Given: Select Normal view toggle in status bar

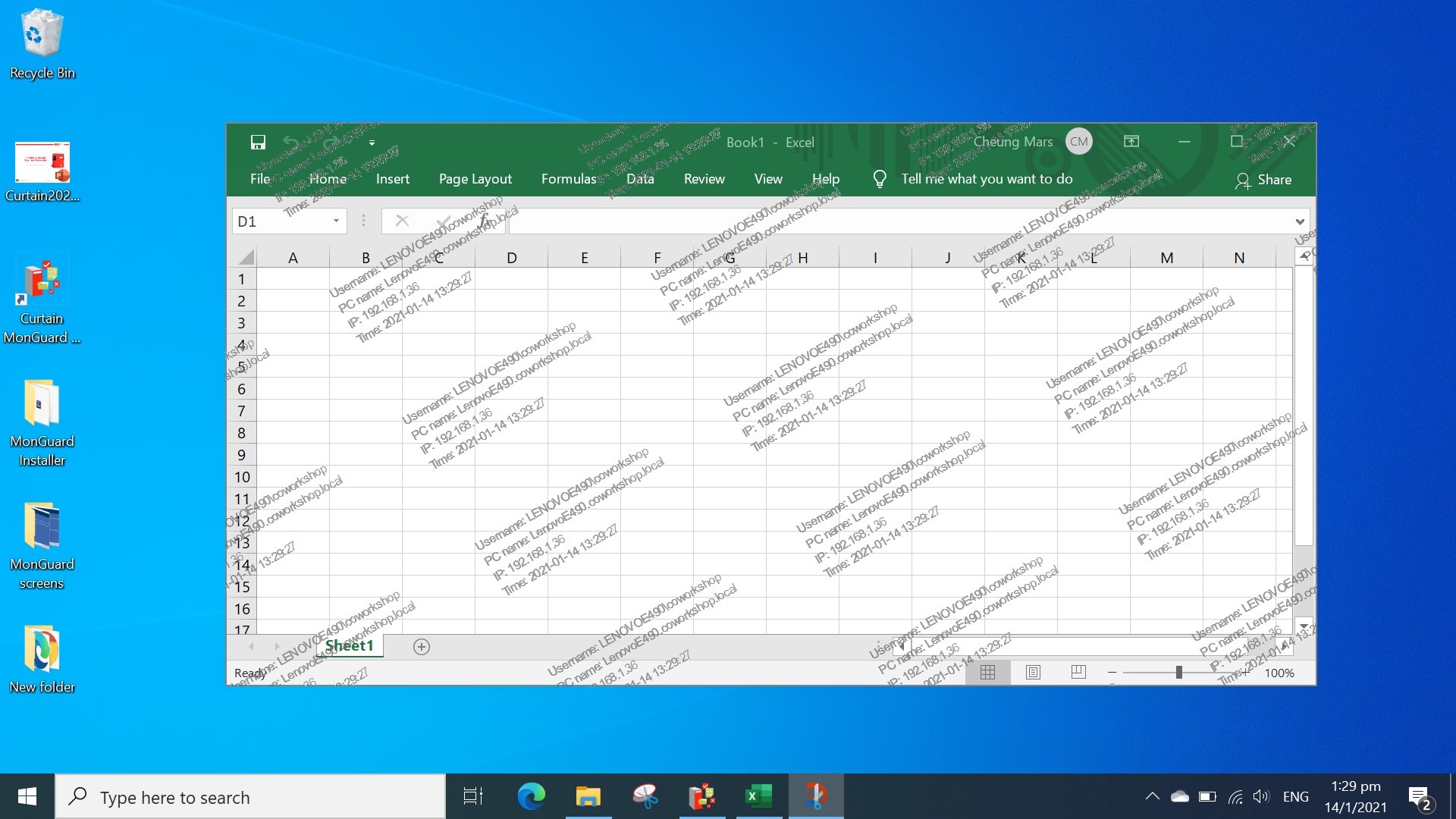Looking at the screenshot, I should [987, 672].
